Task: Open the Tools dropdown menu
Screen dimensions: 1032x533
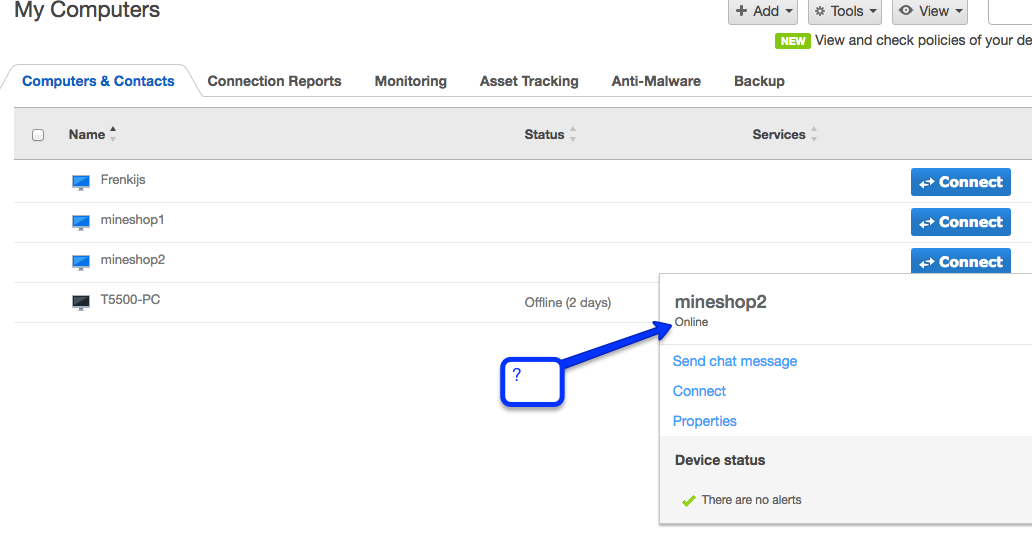Action: (x=845, y=11)
